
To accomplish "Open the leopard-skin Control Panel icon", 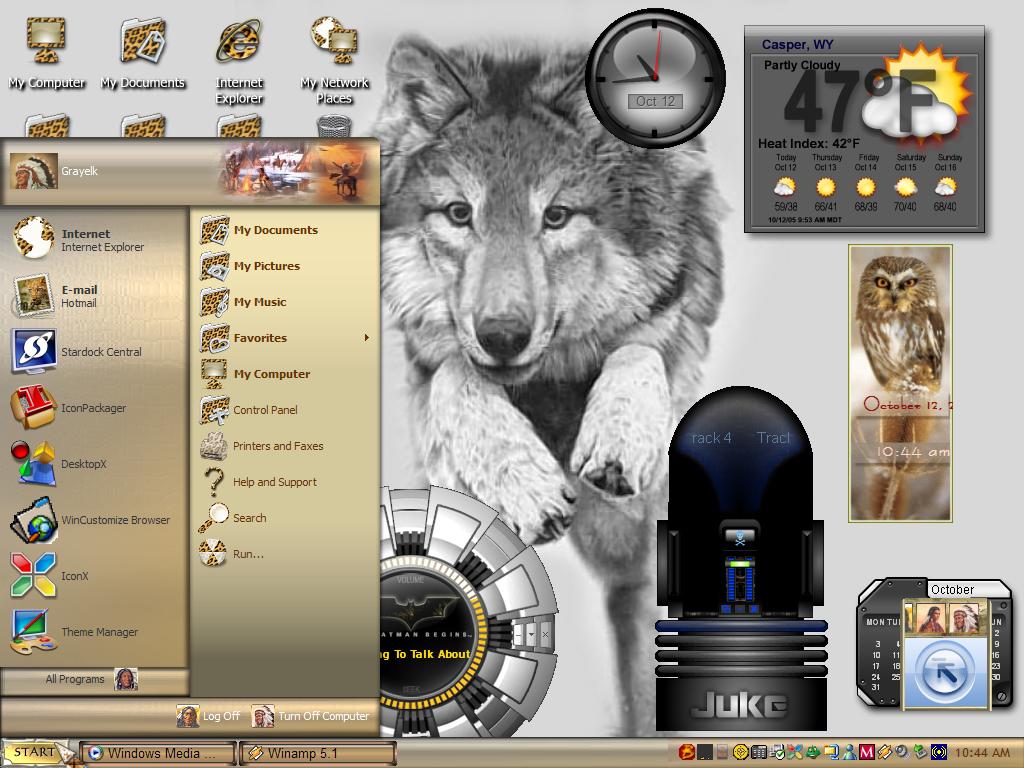I will [214, 410].
